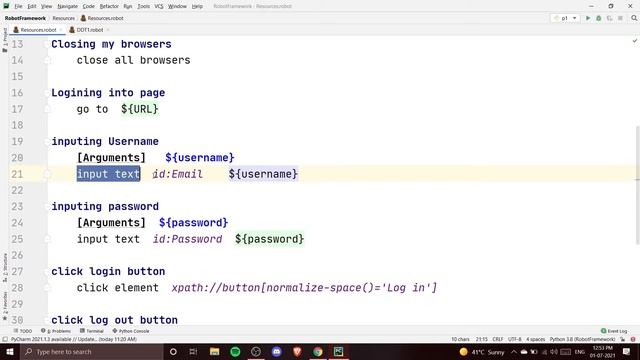
Task: Open the Help menu
Action: 197,6
